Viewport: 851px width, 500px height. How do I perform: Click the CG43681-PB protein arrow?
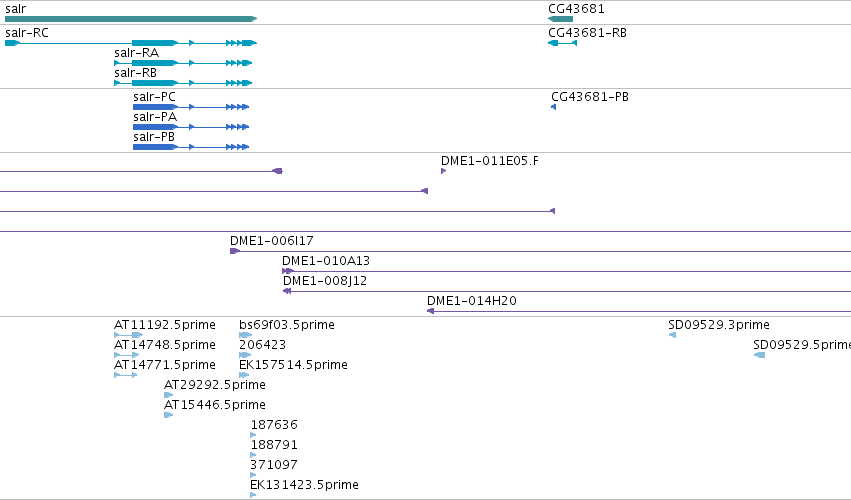(554, 107)
